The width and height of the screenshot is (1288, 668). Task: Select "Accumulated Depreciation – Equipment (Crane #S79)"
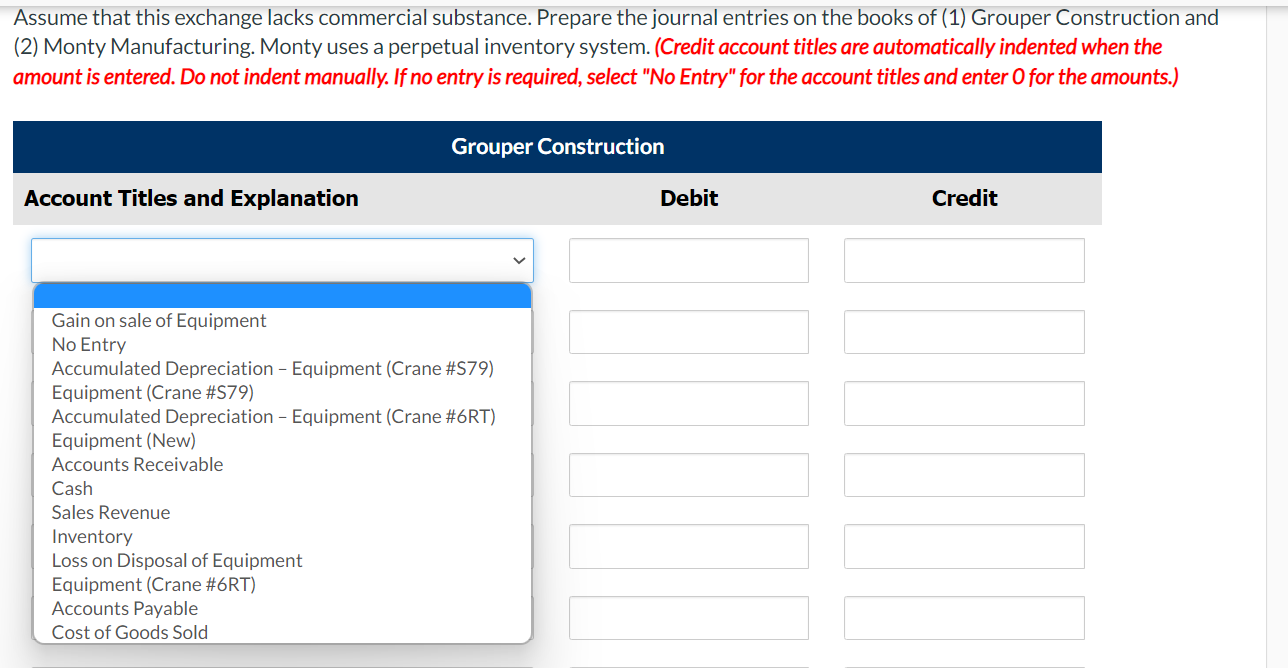[272, 368]
